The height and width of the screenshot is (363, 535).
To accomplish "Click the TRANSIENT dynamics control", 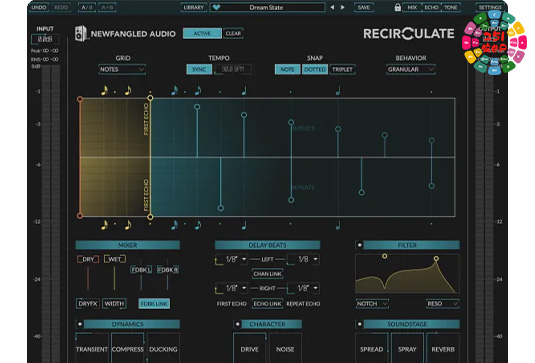I will tap(91, 349).
